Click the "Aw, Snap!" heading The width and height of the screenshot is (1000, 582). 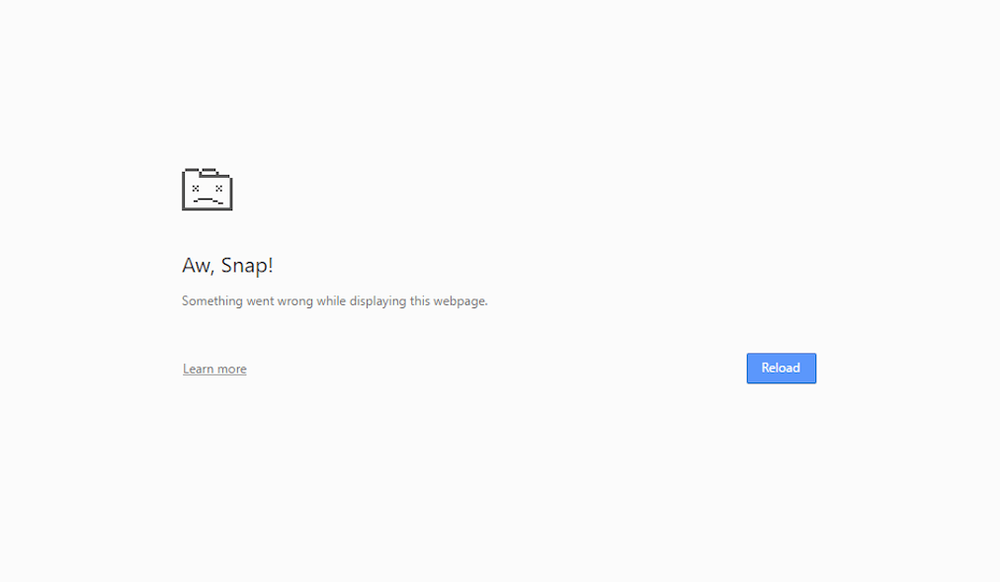pos(228,265)
